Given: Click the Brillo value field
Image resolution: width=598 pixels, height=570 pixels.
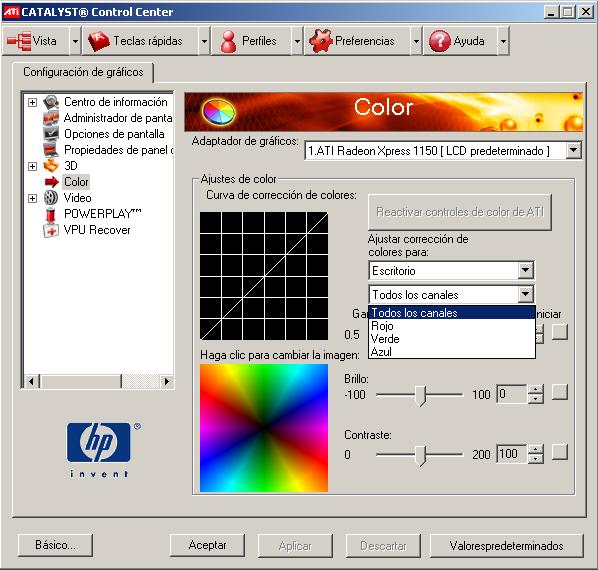Looking at the screenshot, I should point(512,394).
